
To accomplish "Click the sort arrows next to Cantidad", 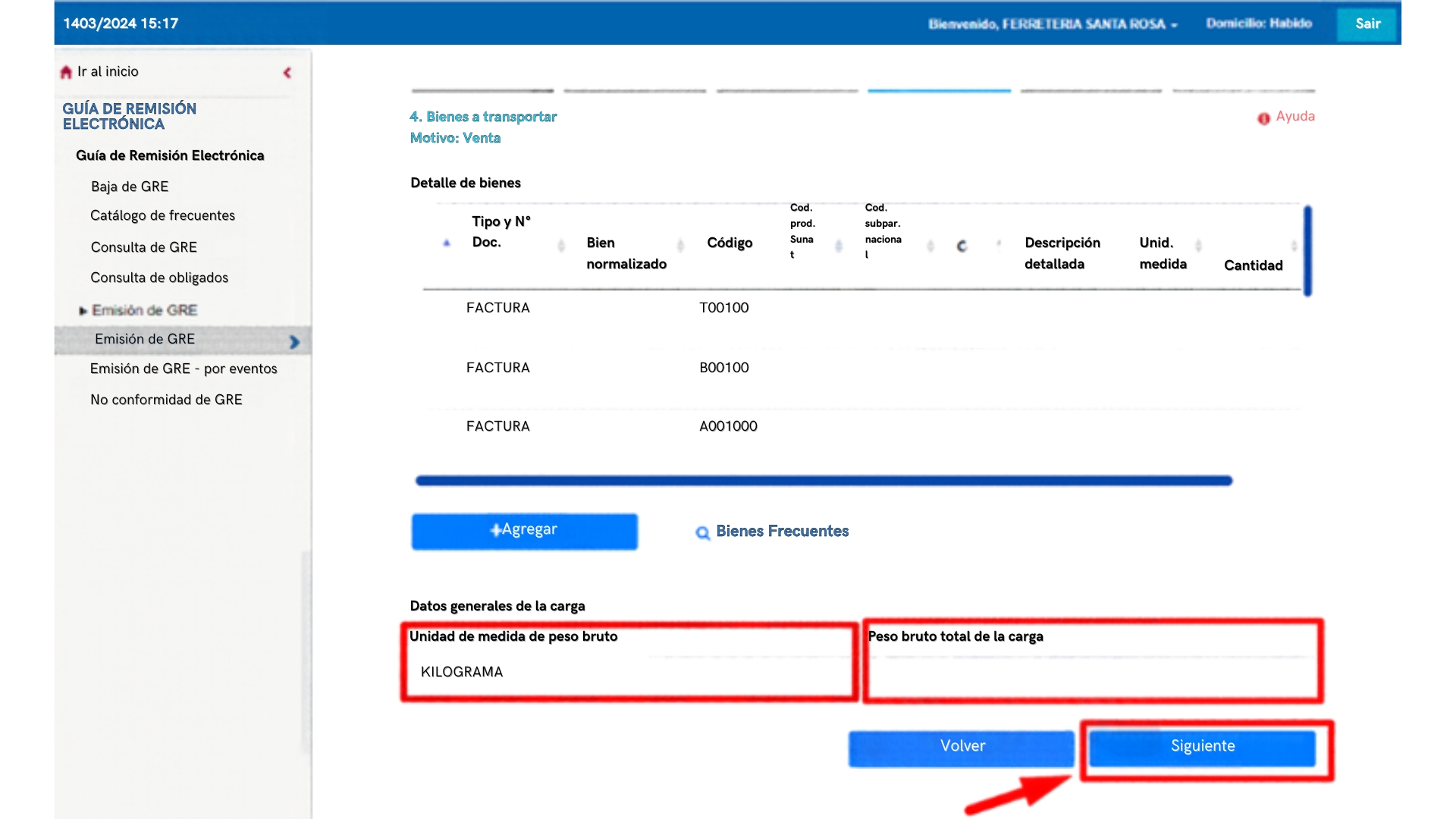I will 1294,245.
